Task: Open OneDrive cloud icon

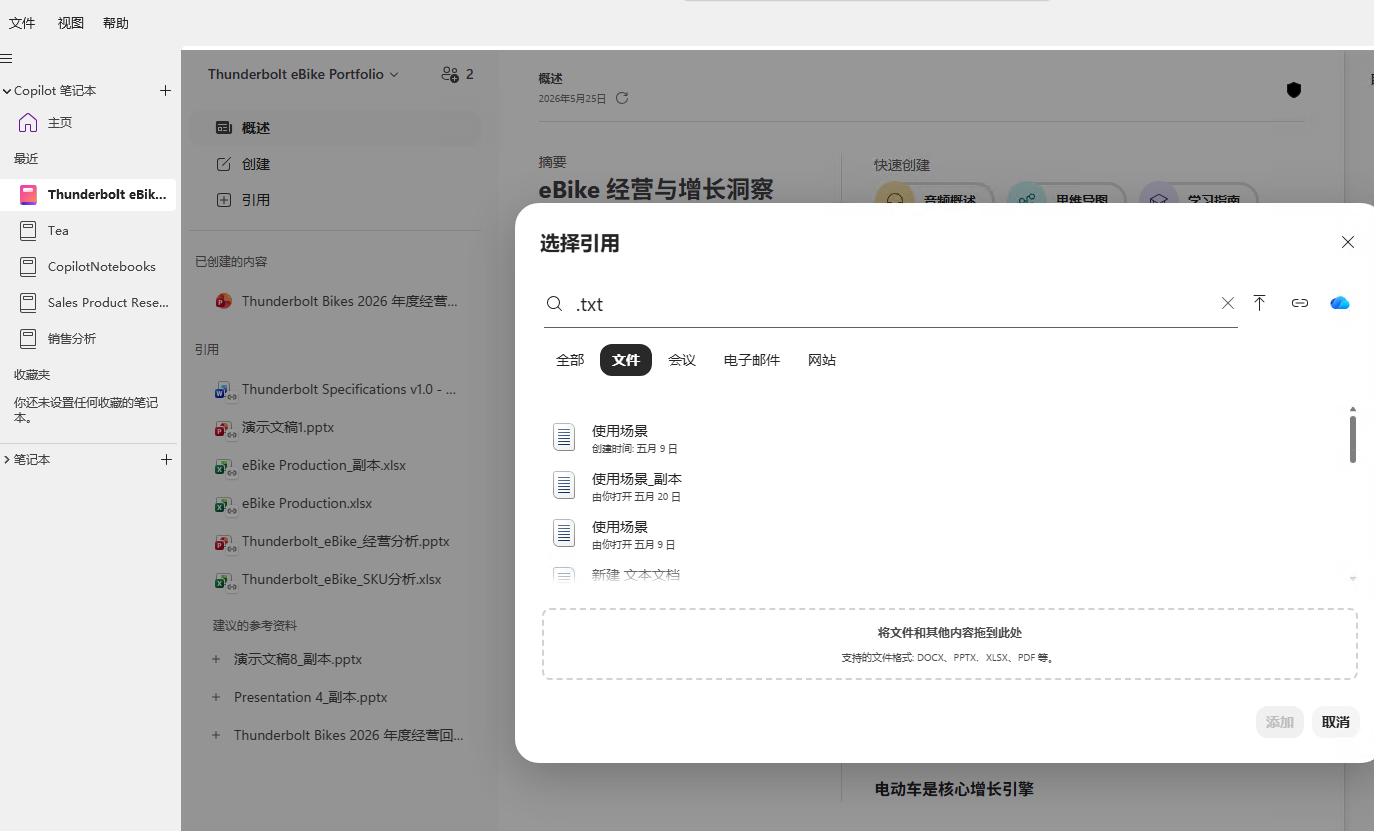Action: pos(1340,303)
